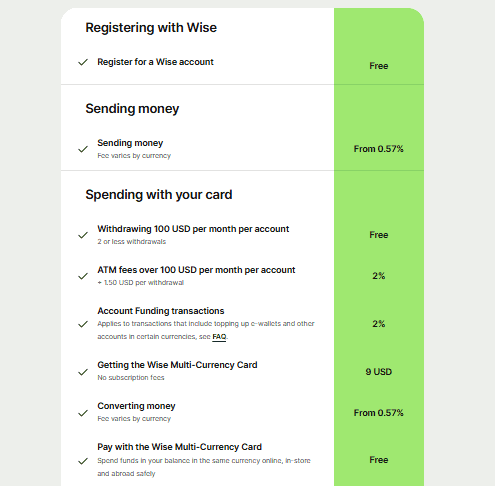Click the From 0.57% sending money fee
The image size is (495, 486).
tap(378, 149)
